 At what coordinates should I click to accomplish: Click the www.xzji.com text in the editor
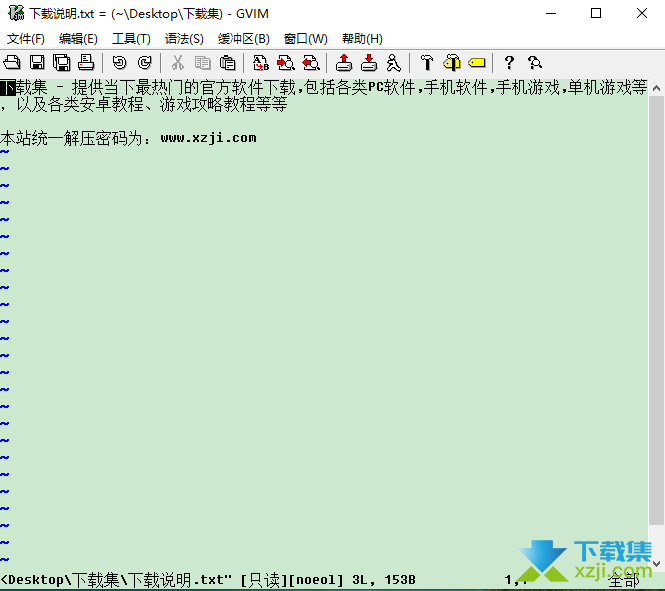208,138
